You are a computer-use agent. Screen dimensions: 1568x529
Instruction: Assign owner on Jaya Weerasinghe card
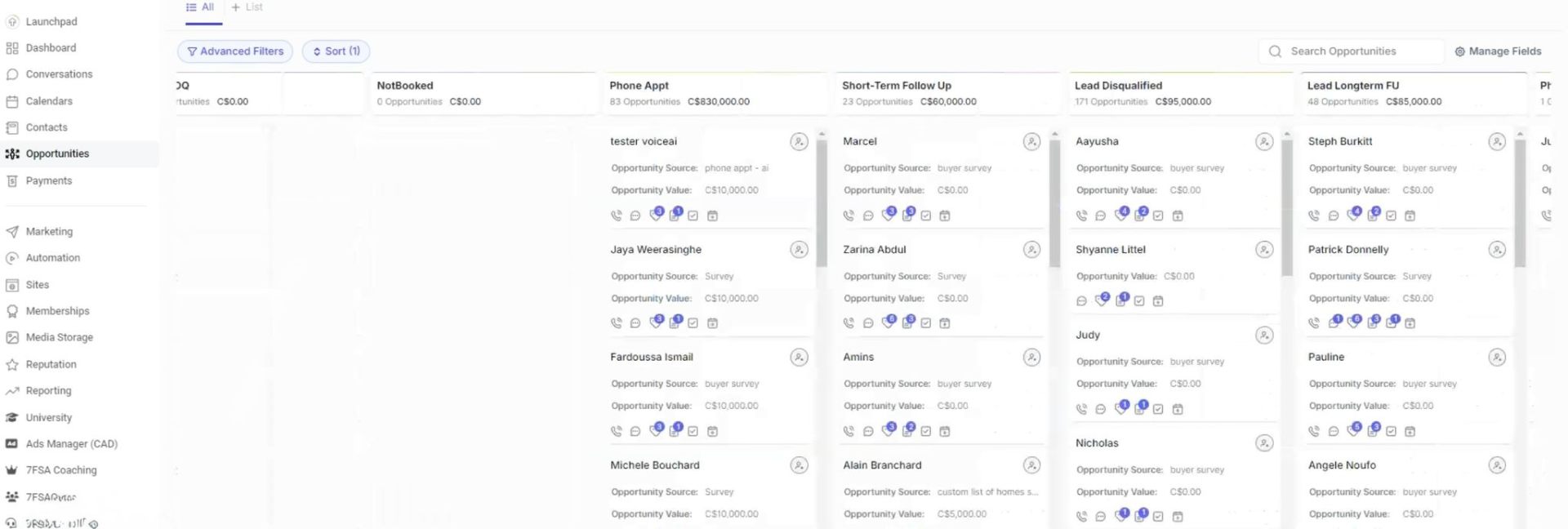point(799,250)
